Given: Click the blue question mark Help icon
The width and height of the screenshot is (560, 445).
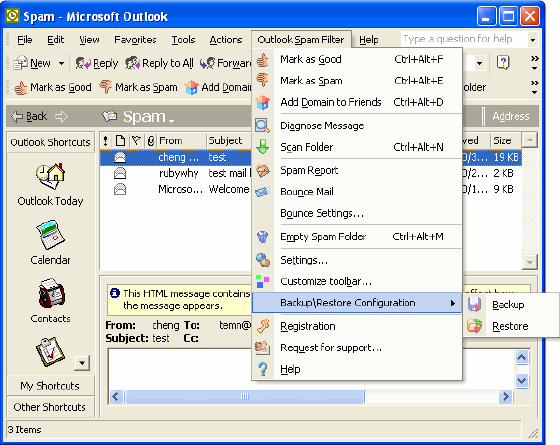Looking at the screenshot, I should [262, 369].
